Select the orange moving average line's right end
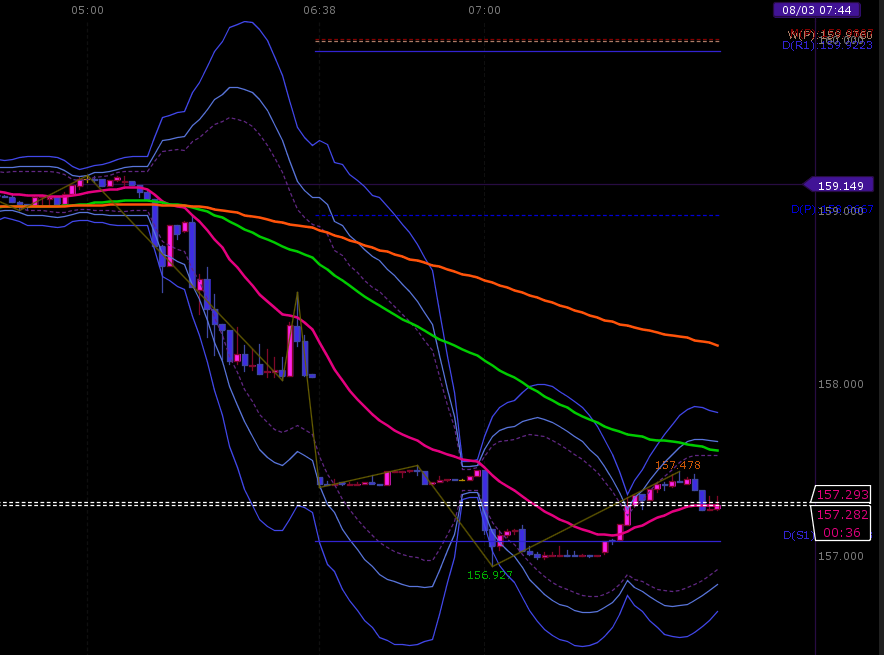 coord(715,344)
